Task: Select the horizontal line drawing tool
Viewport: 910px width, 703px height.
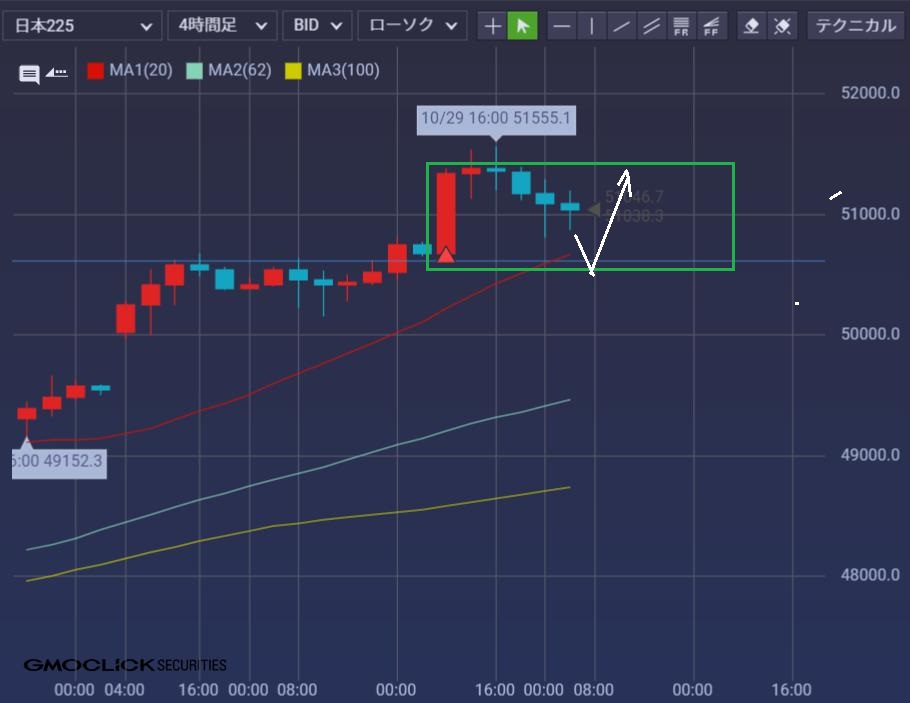Action: 563,26
